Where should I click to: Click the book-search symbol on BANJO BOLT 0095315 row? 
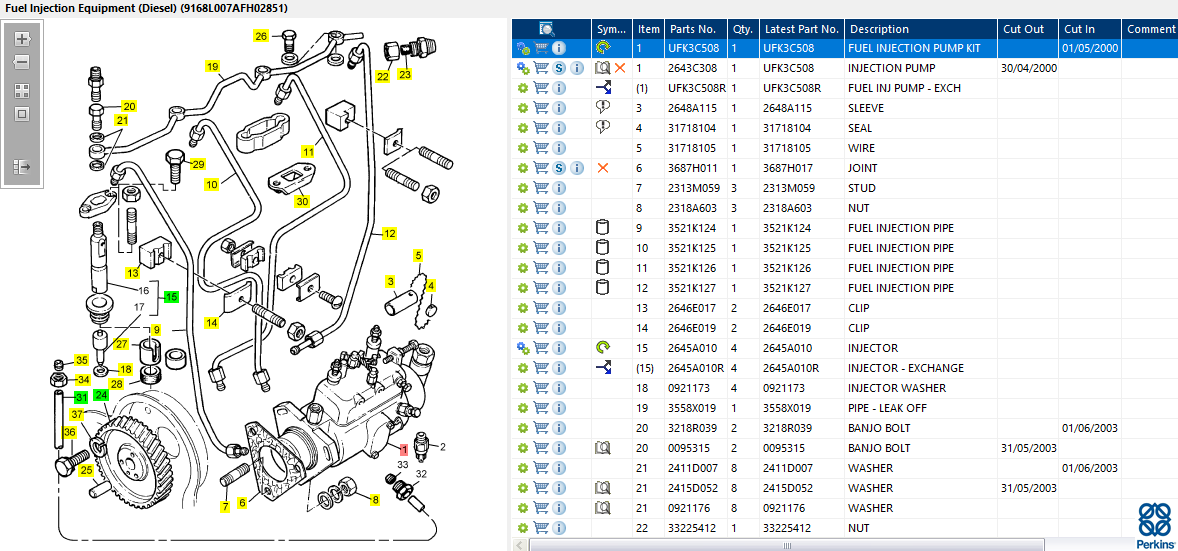point(603,448)
